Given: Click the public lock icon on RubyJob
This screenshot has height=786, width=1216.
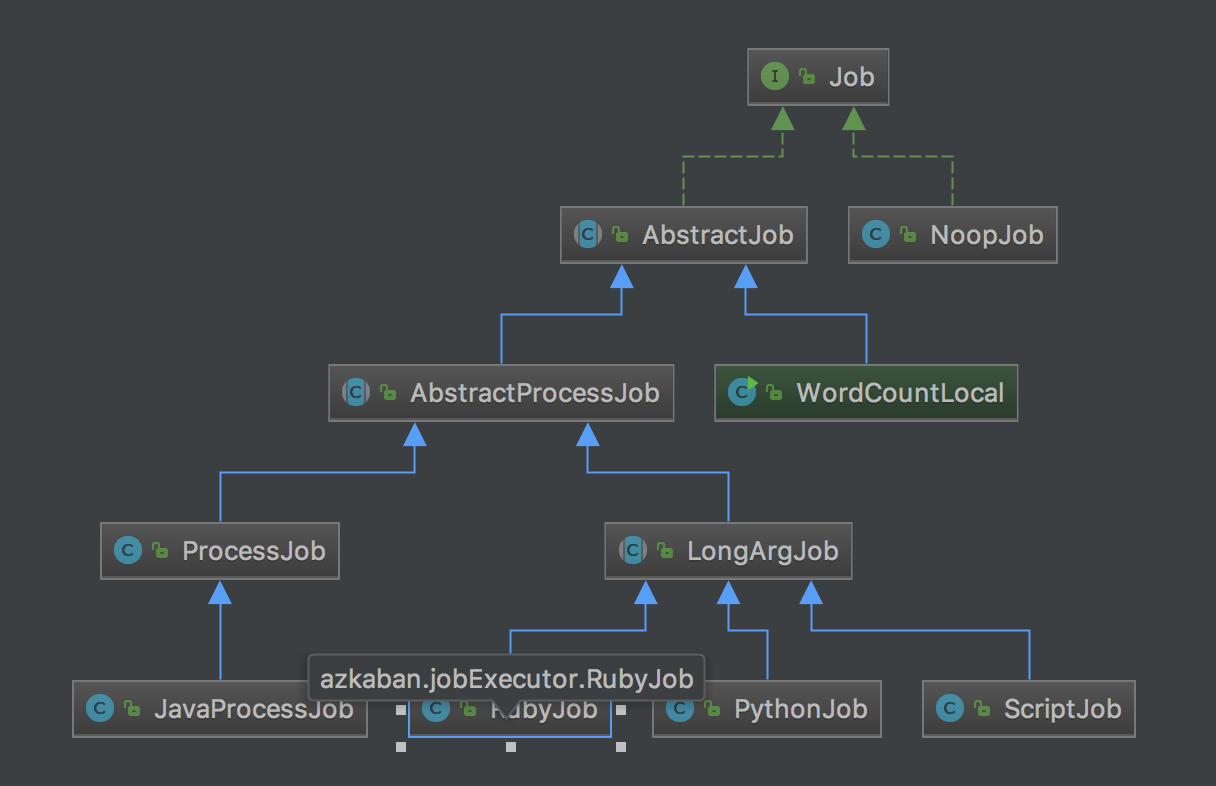Looking at the screenshot, I should 467,709.
